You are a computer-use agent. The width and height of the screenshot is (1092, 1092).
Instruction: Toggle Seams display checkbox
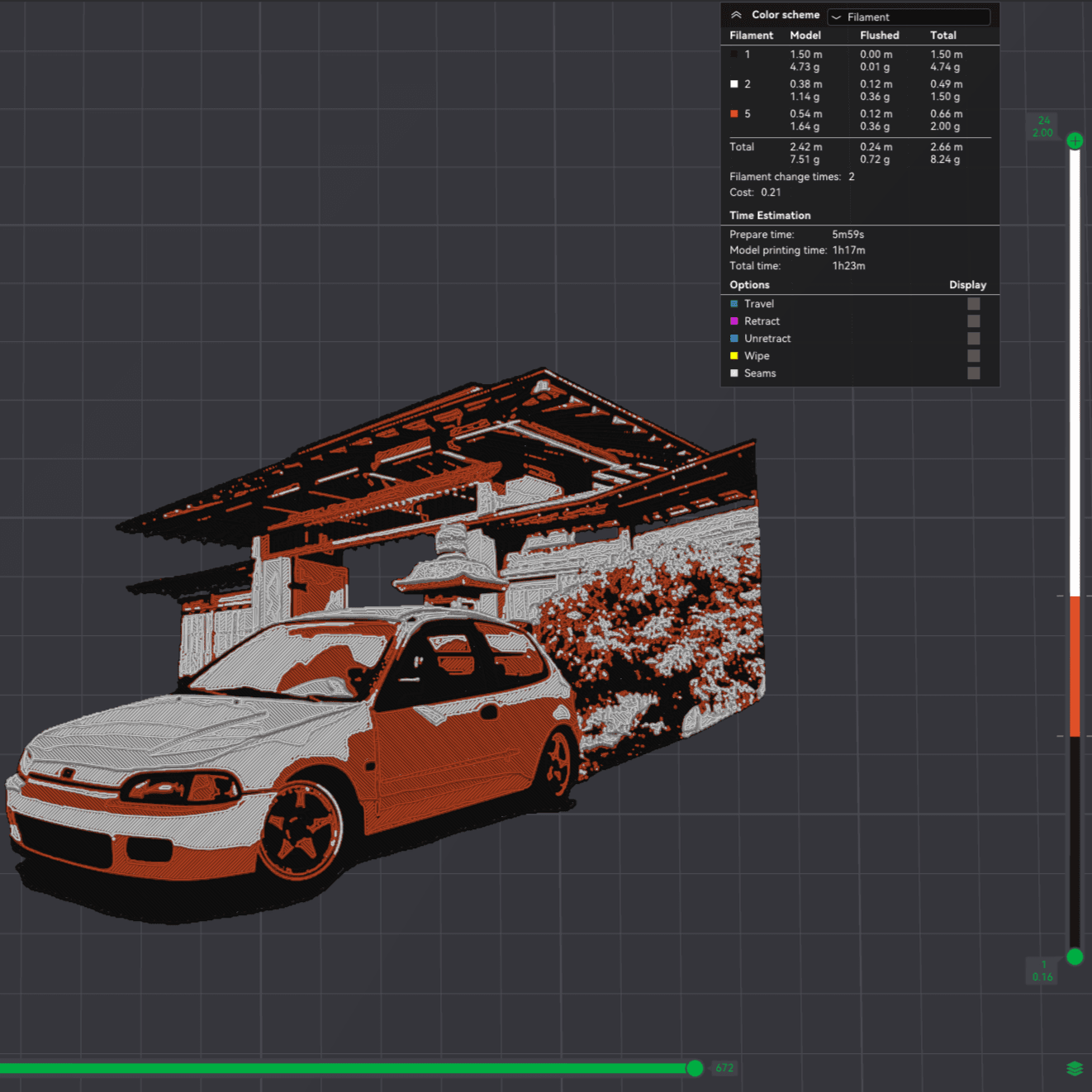click(x=974, y=373)
